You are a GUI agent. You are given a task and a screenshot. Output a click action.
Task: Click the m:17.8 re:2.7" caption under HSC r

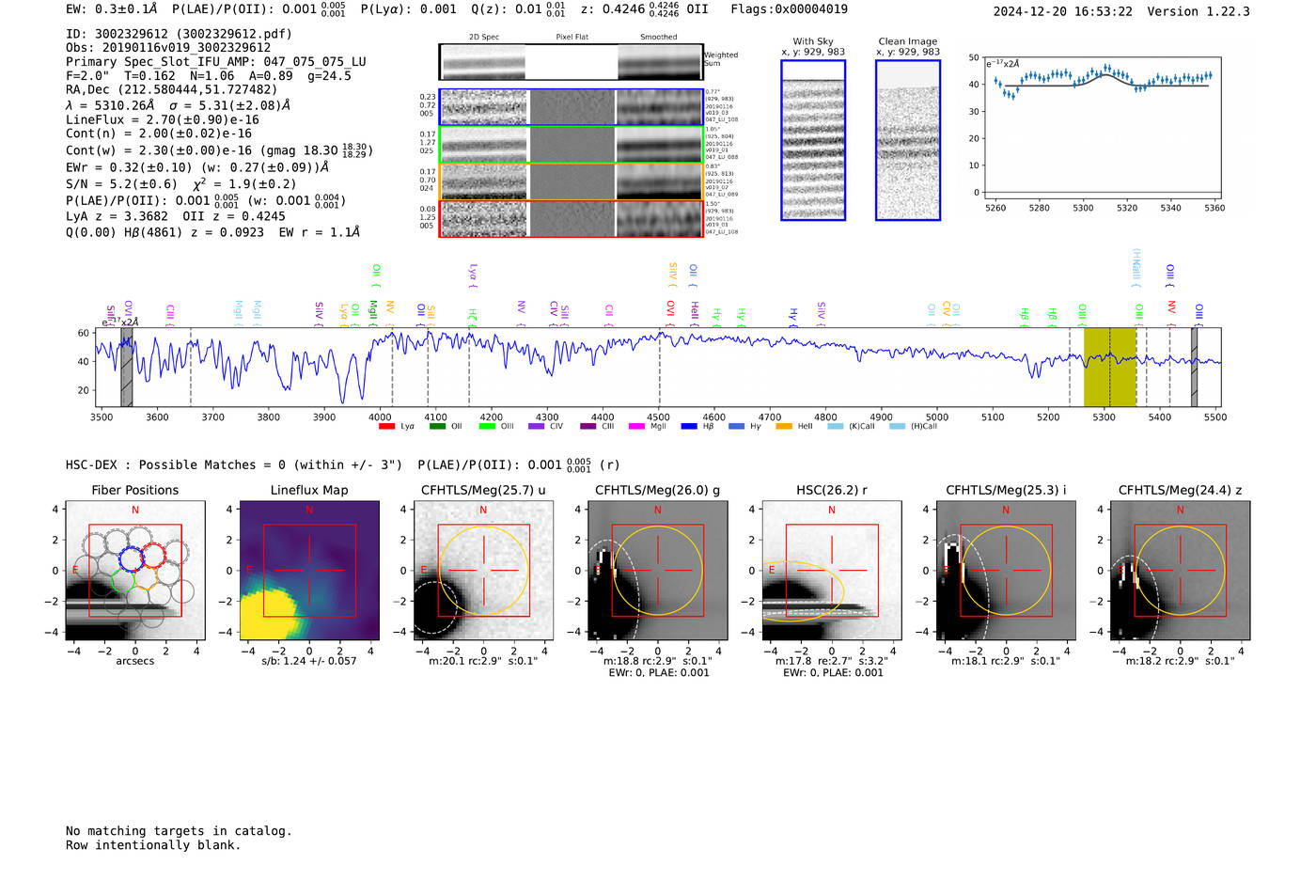[x=831, y=661]
